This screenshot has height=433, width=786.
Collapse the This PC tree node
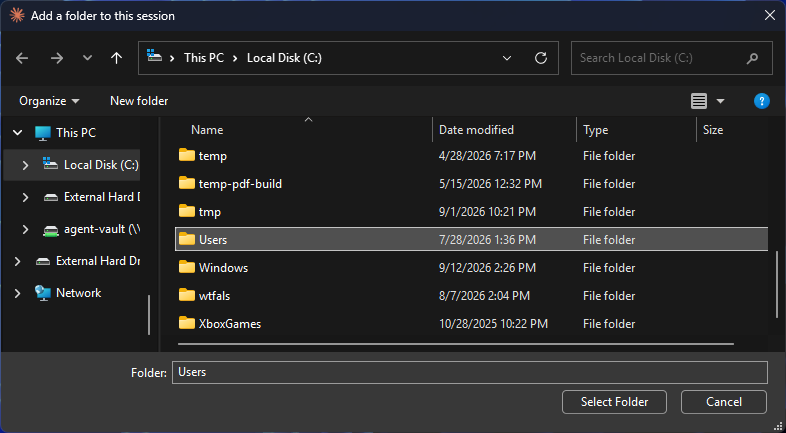coord(18,133)
